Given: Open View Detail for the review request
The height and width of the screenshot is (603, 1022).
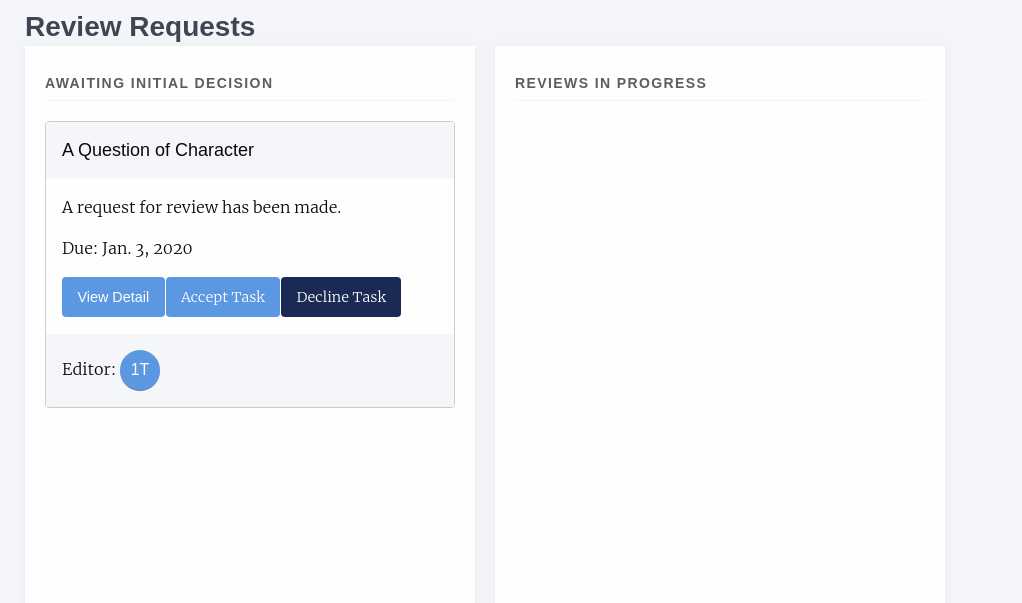Looking at the screenshot, I should [113, 297].
